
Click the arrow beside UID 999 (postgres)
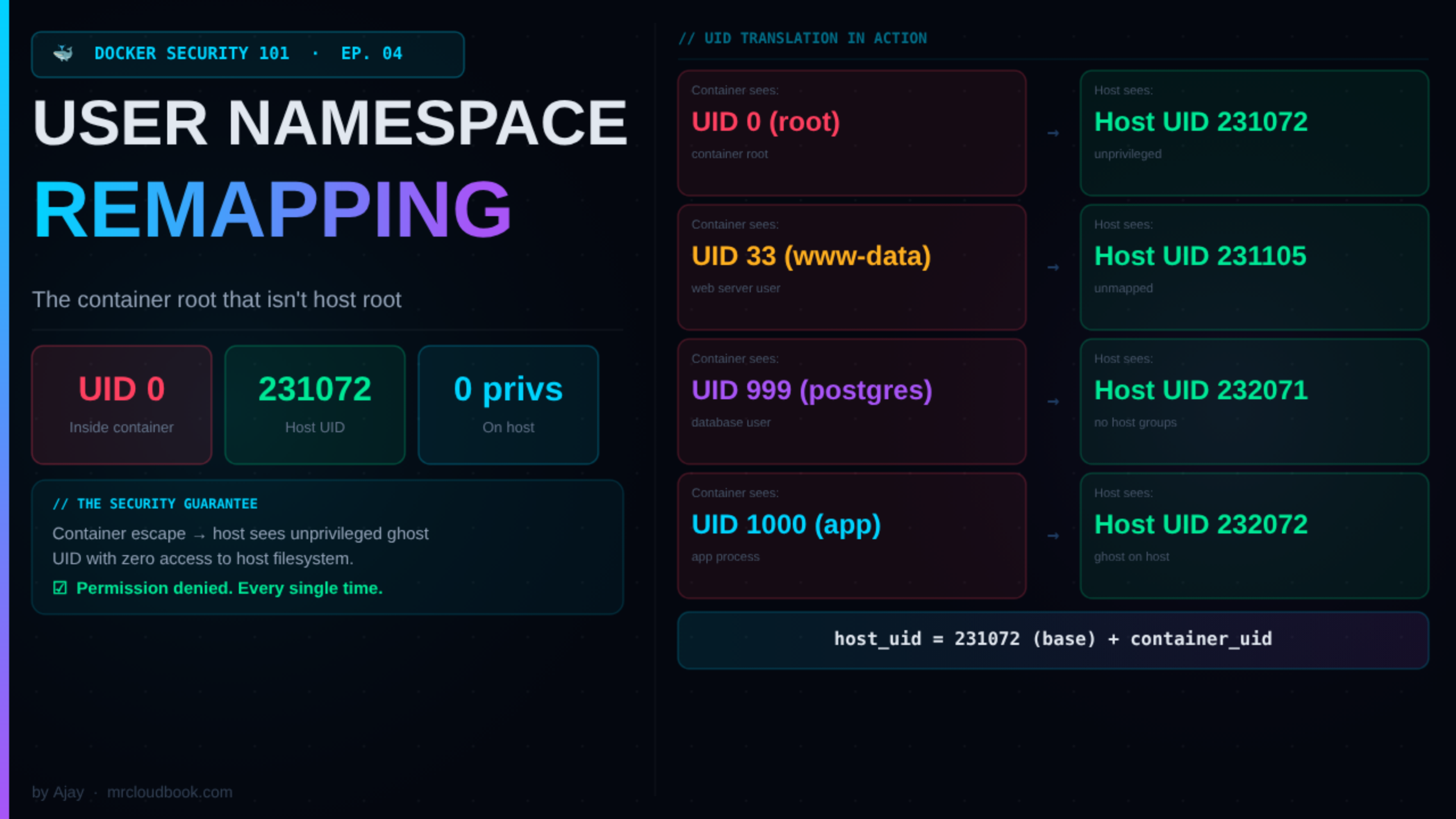point(1052,402)
